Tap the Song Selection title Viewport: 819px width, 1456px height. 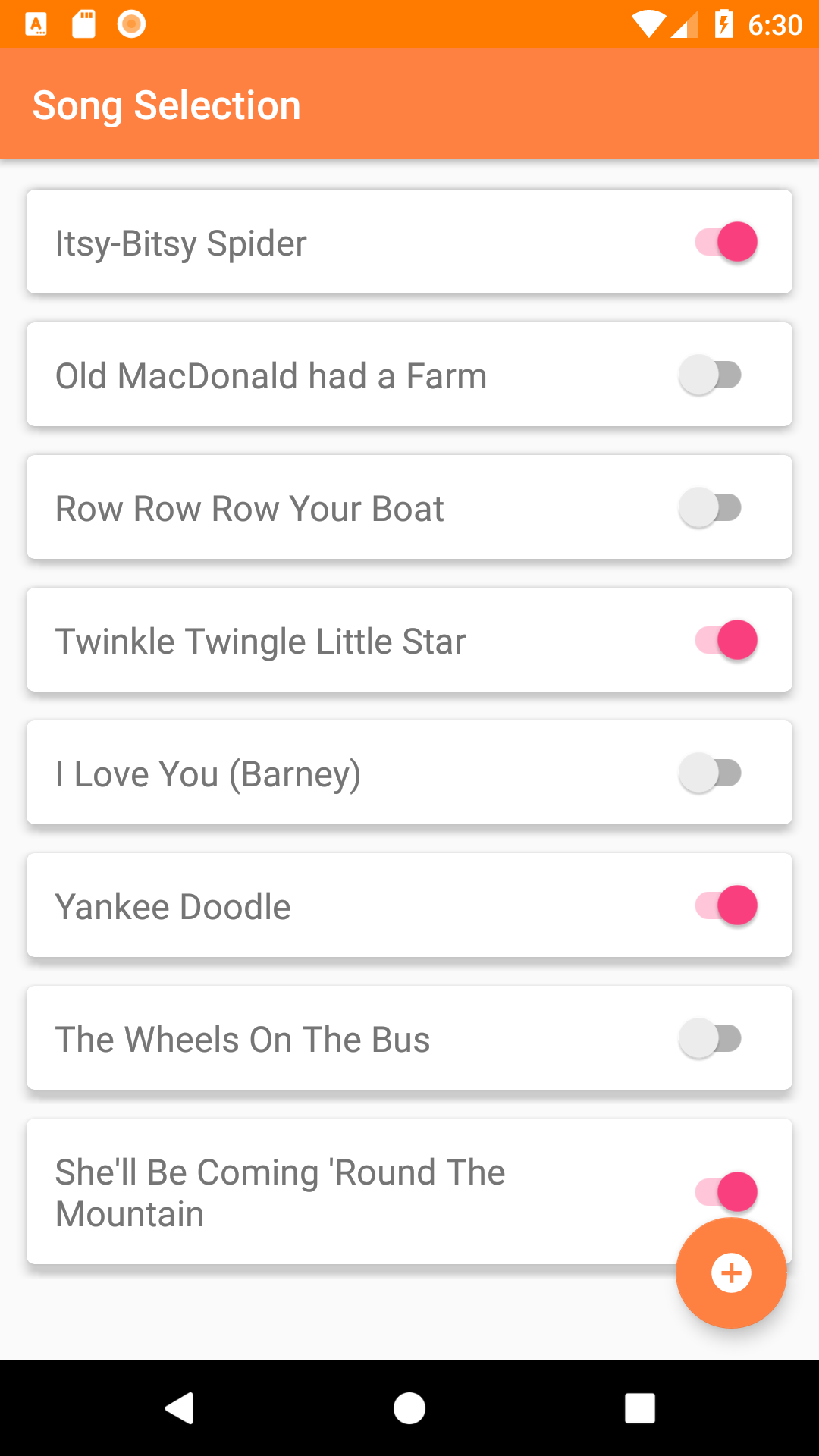click(167, 105)
